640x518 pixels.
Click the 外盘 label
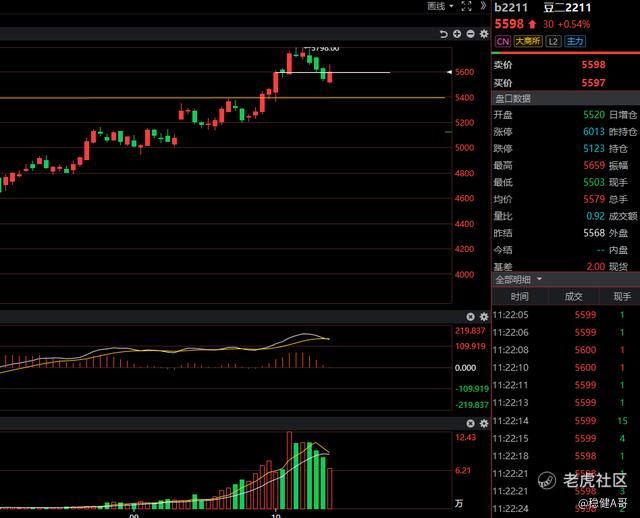click(x=618, y=233)
